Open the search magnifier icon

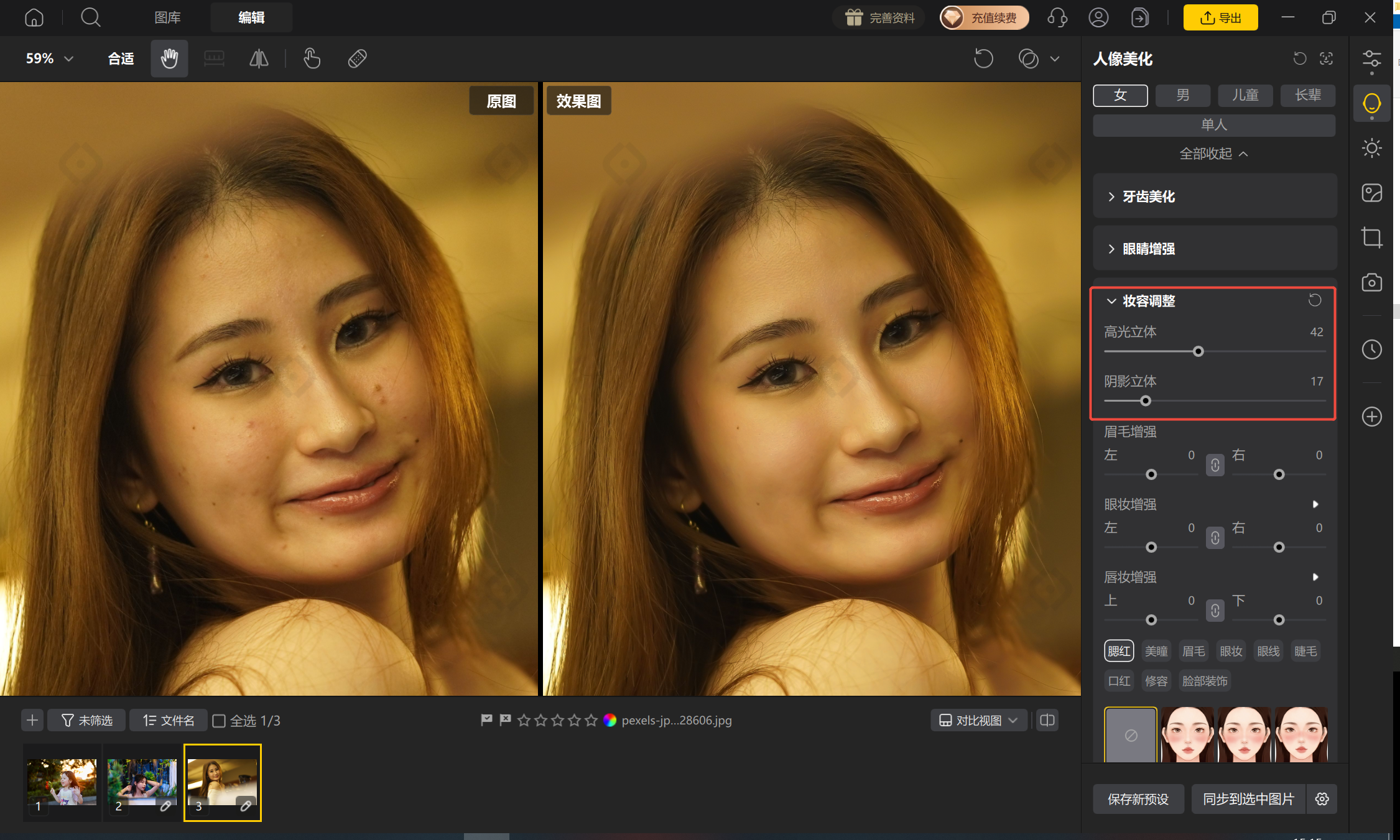pos(91,17)
